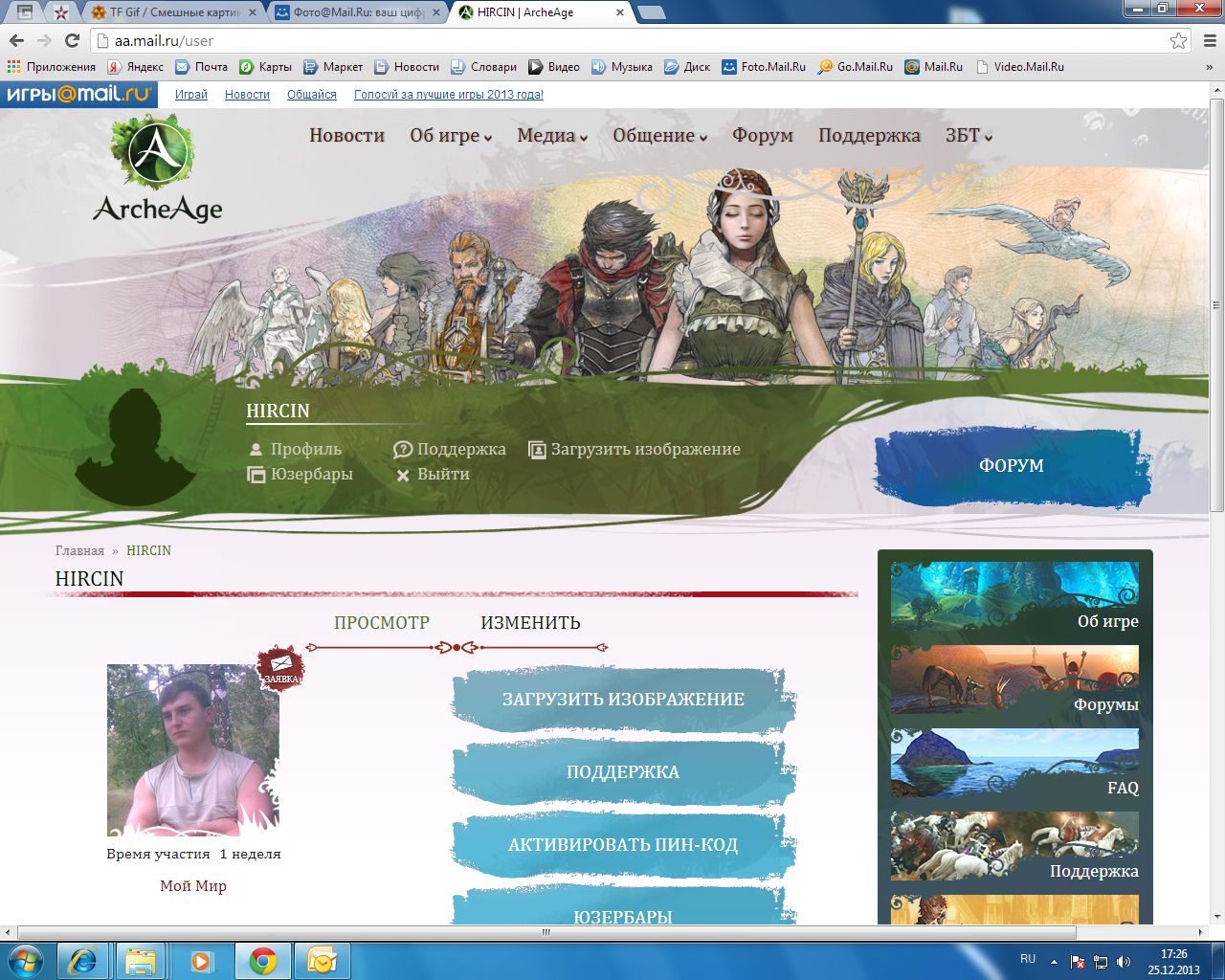Reload the page with refresh icon
Screen dimensions: 1225x980
[x=72, y=40]
